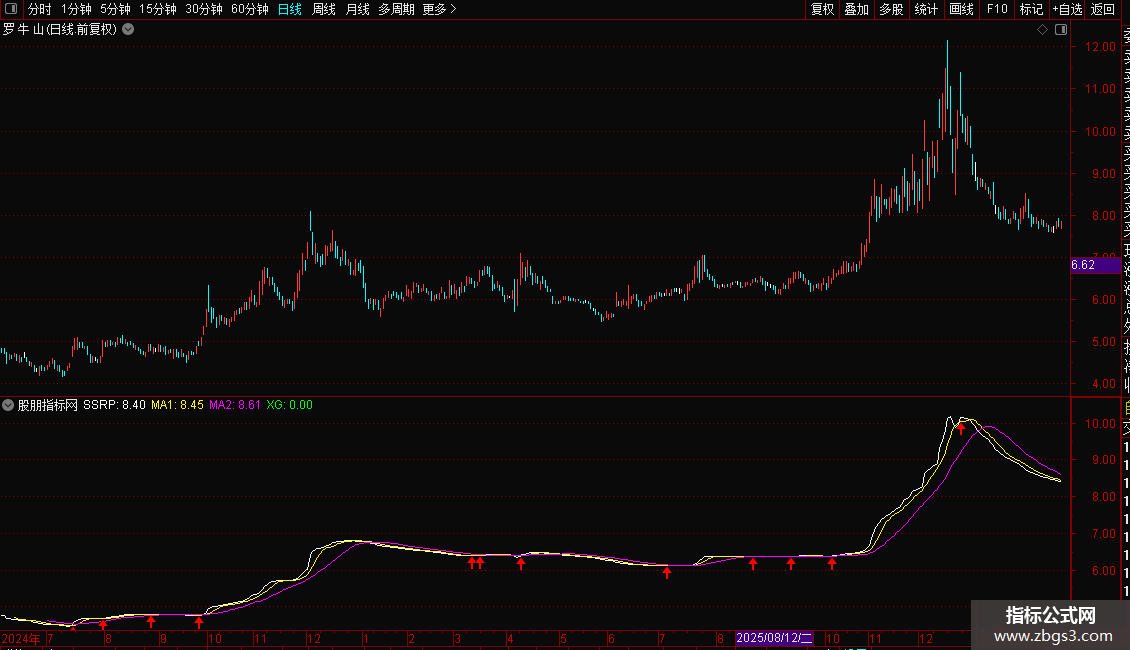1130x650 pixels.
Task: Click the XG: 0.00 green label
Action: 290,405
